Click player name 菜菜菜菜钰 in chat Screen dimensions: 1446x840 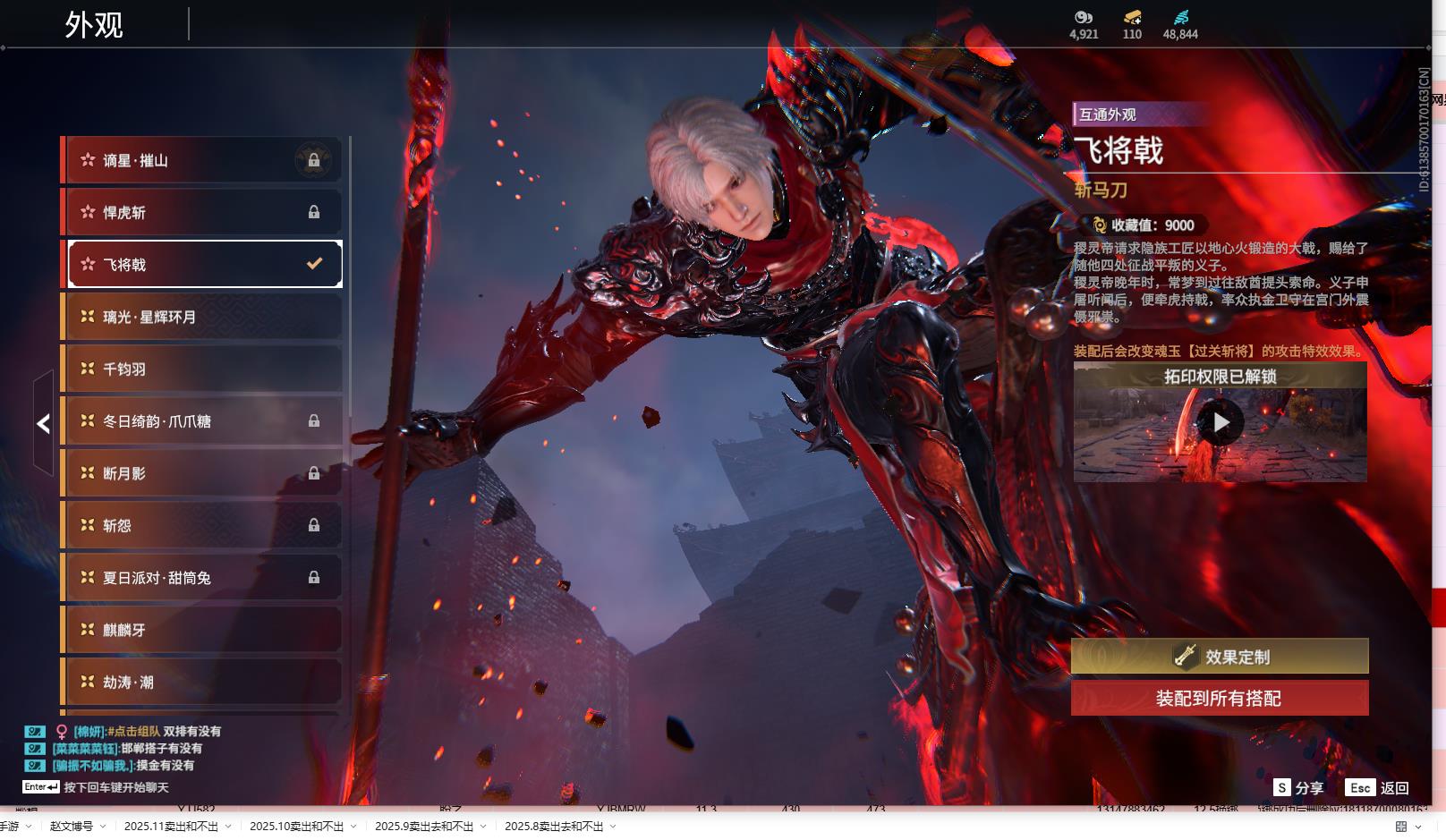[85, 748]
